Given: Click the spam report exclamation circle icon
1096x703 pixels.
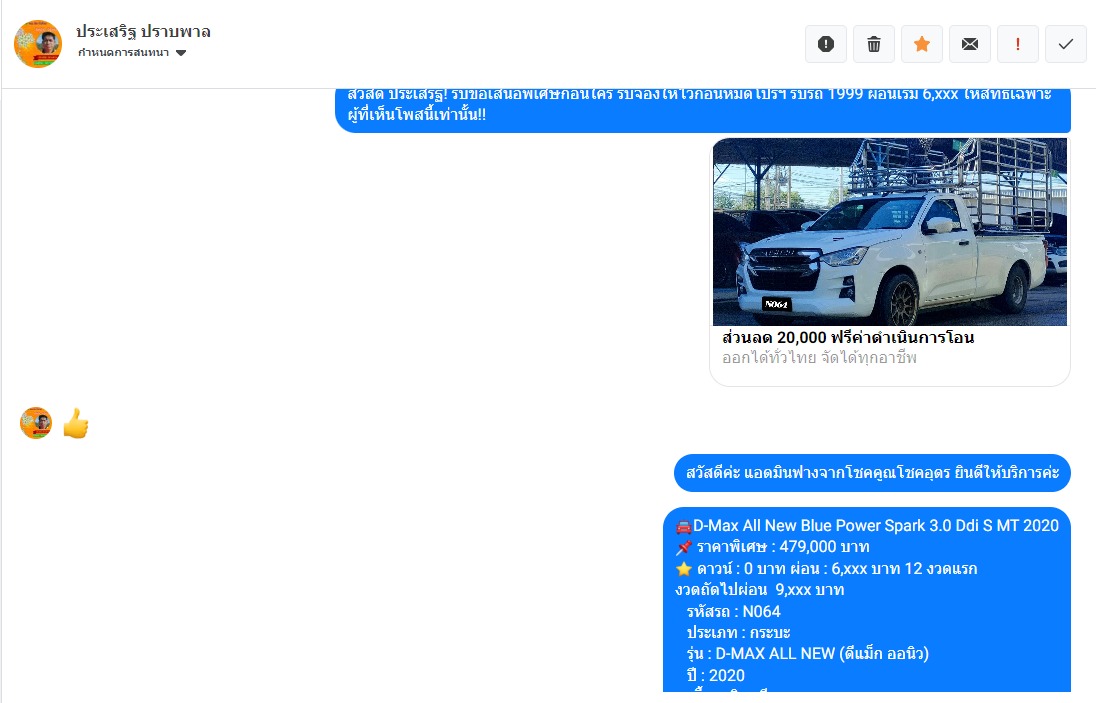Looking at the screenshot, I should tap(825, 44).
